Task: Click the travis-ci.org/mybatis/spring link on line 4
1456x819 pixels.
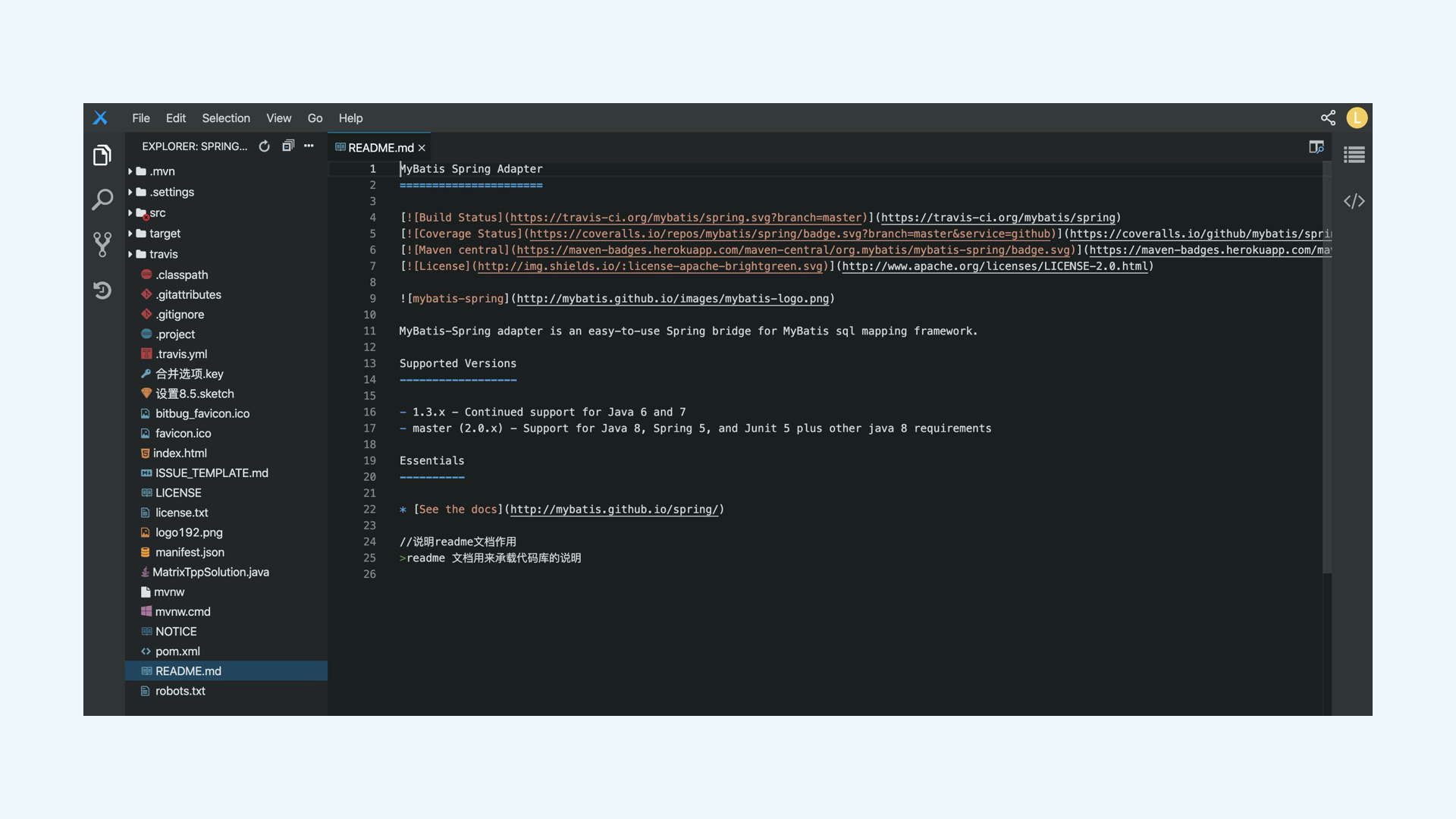Action: (x=998, y=218)
